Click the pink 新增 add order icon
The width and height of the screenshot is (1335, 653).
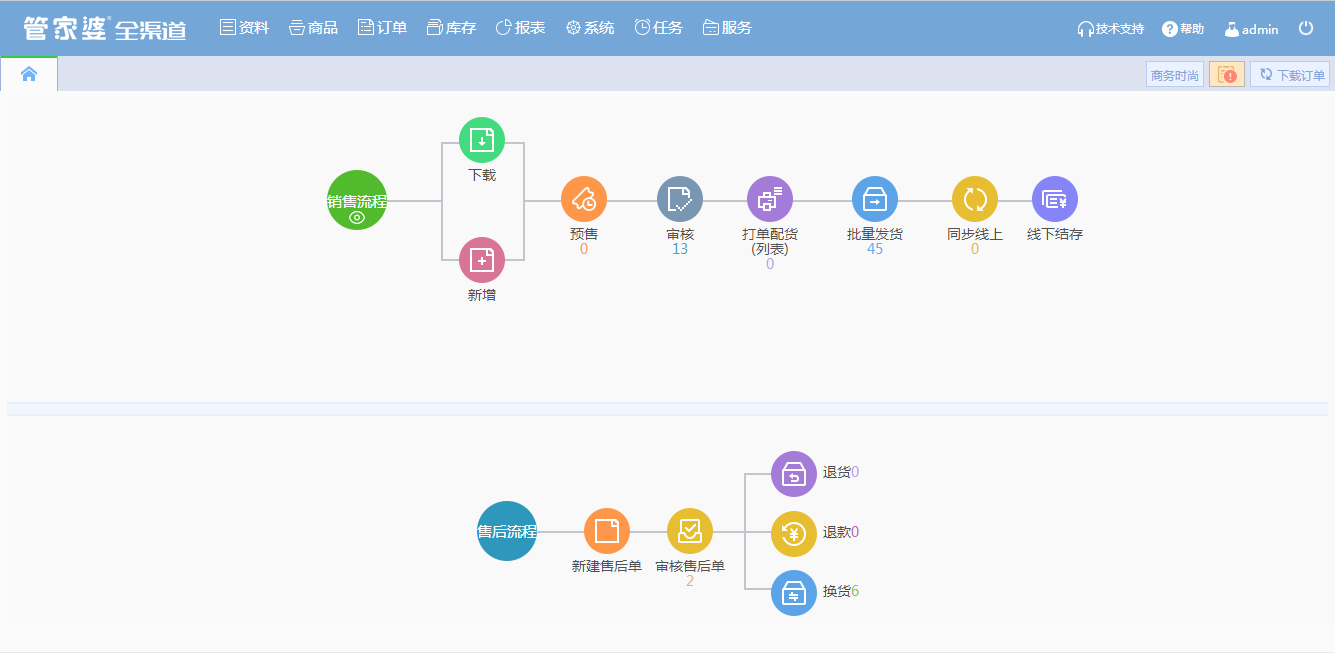pos(482,261)
